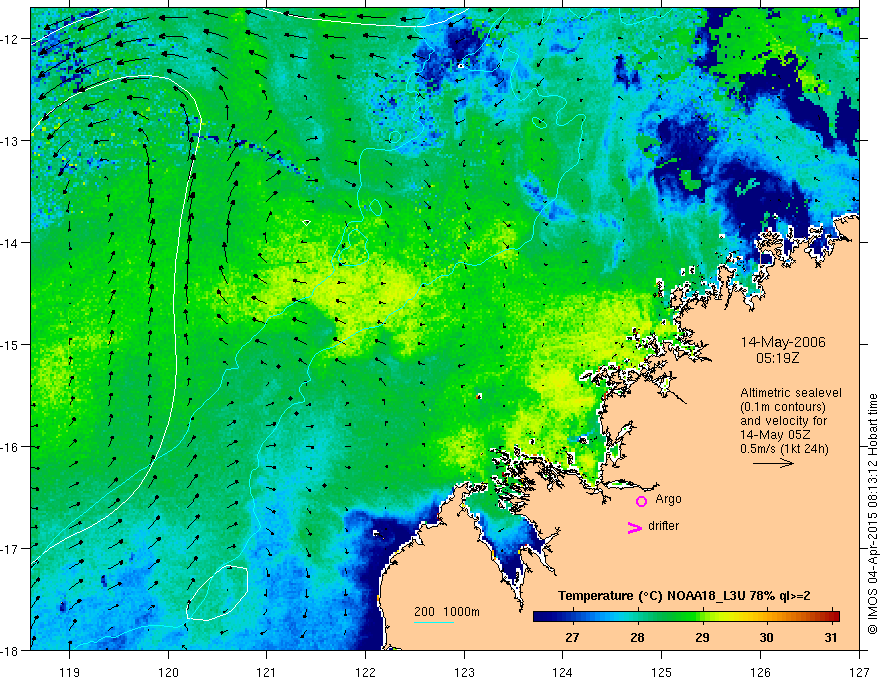Click the cyan 200 1000m bathymetry legend line
880x680 pixels.
pyautogui.click(x=434, y=622)
